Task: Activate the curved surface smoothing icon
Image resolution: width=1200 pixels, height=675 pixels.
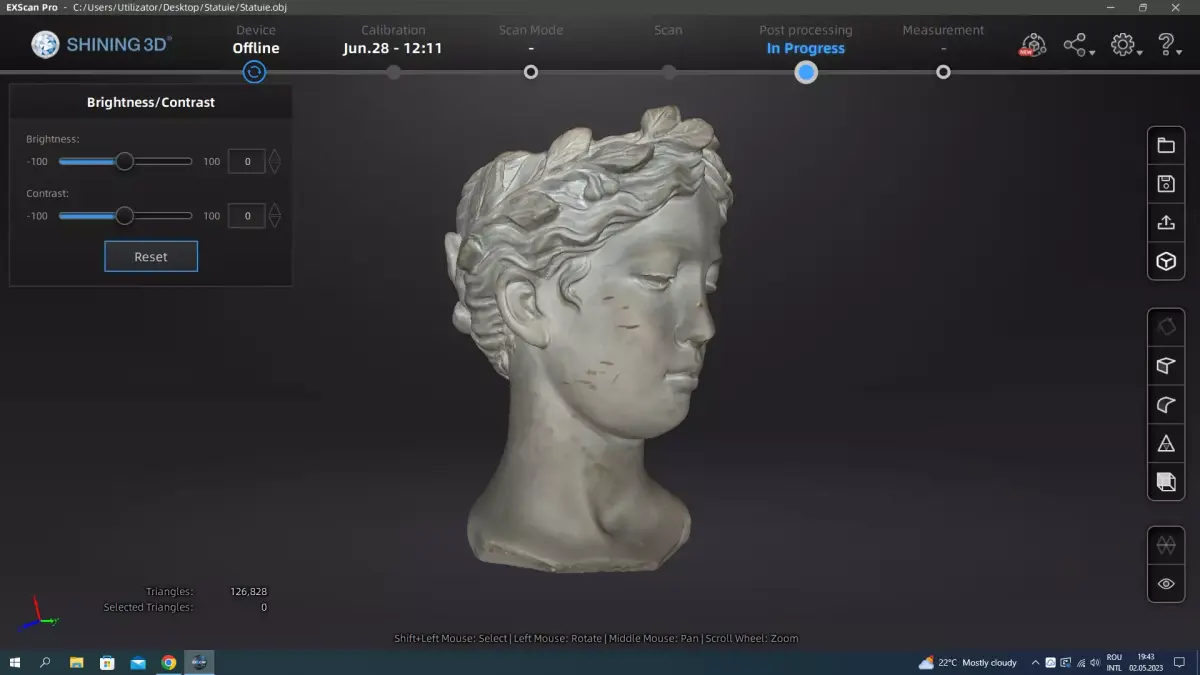Action: coord(1166,404)
